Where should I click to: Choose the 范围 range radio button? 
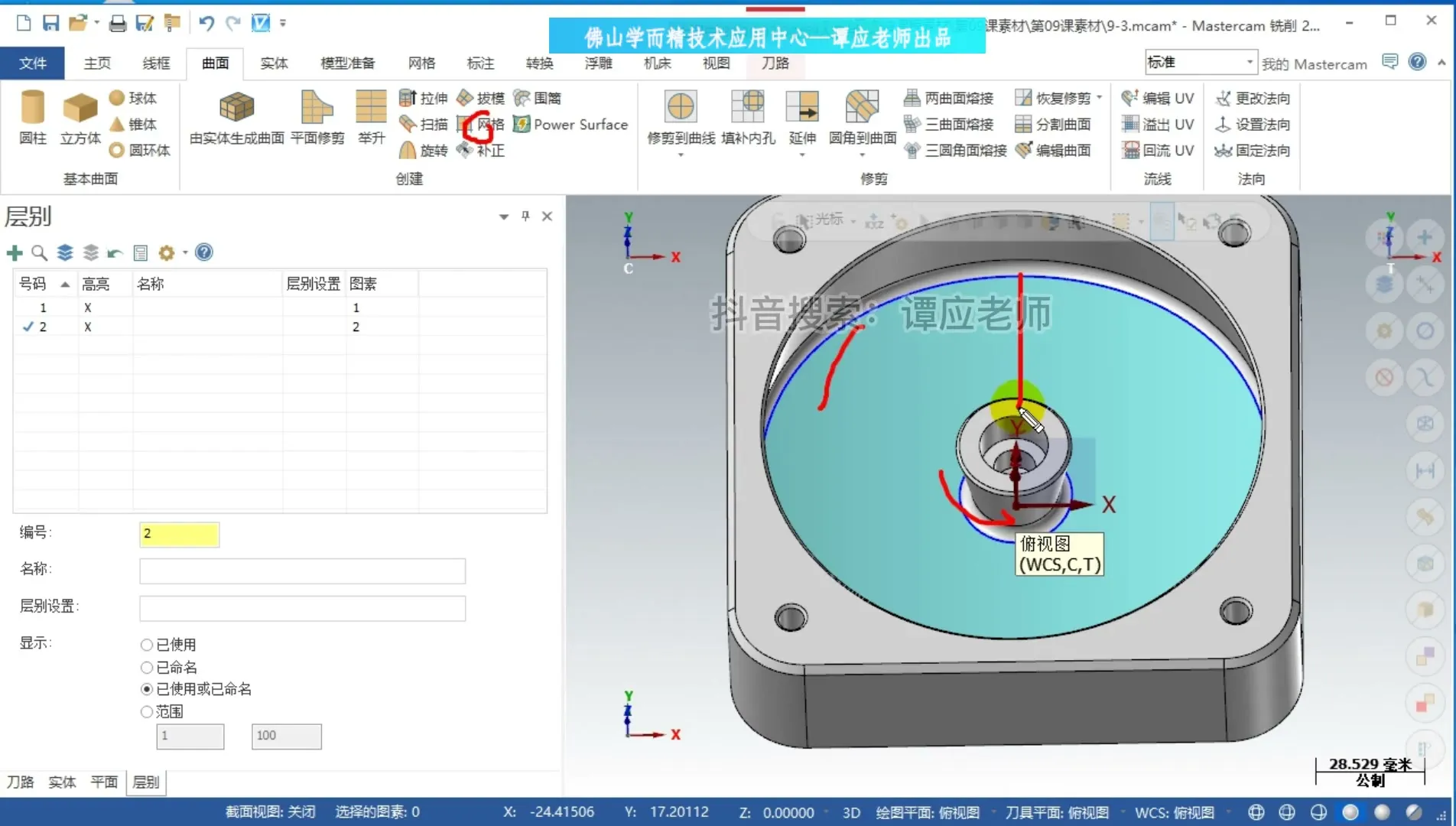tap(147, 711)
